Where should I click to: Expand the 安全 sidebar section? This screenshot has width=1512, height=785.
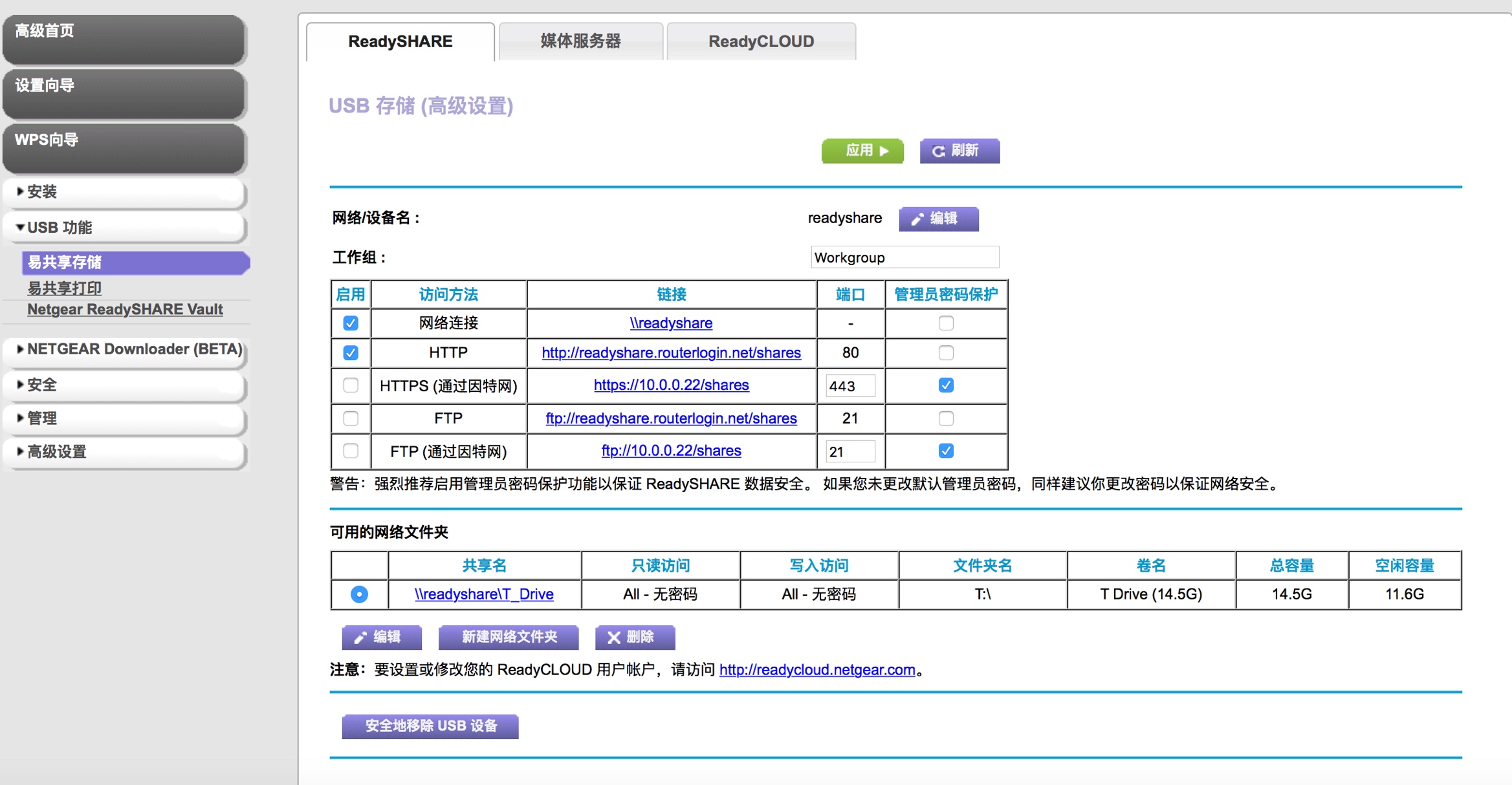click(x=41, y=385)
